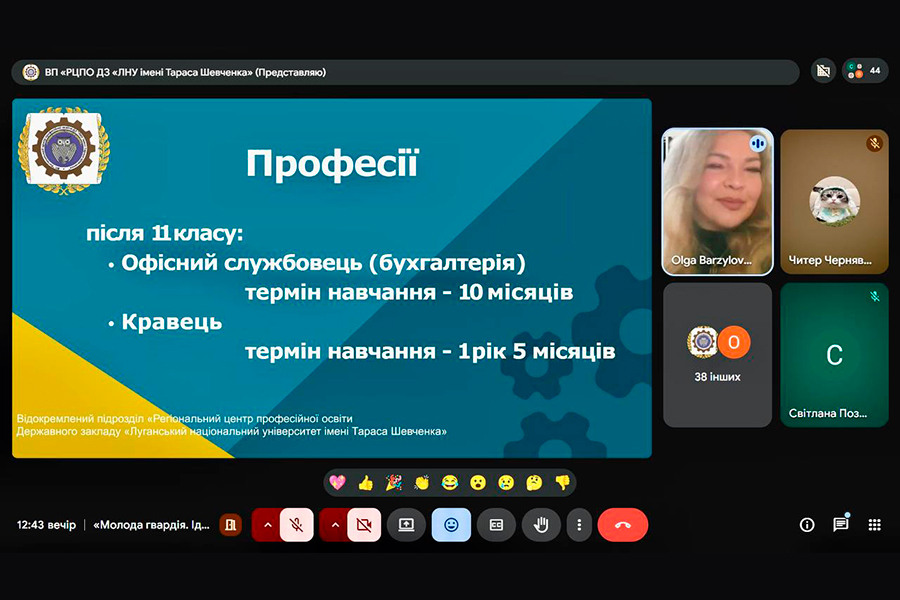
Task: Toggle the disabled camera button
Action: (x=364, y=525)
